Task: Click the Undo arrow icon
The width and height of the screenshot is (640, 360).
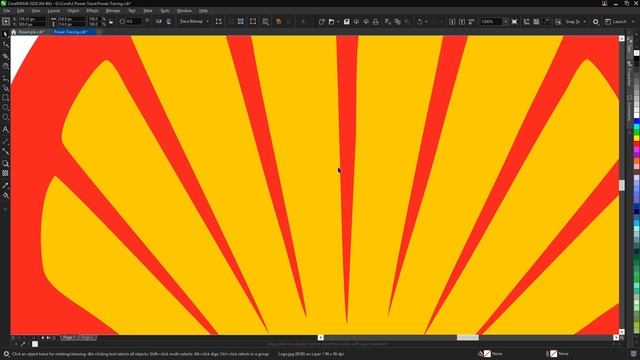Action: click(x=419, y=21)
